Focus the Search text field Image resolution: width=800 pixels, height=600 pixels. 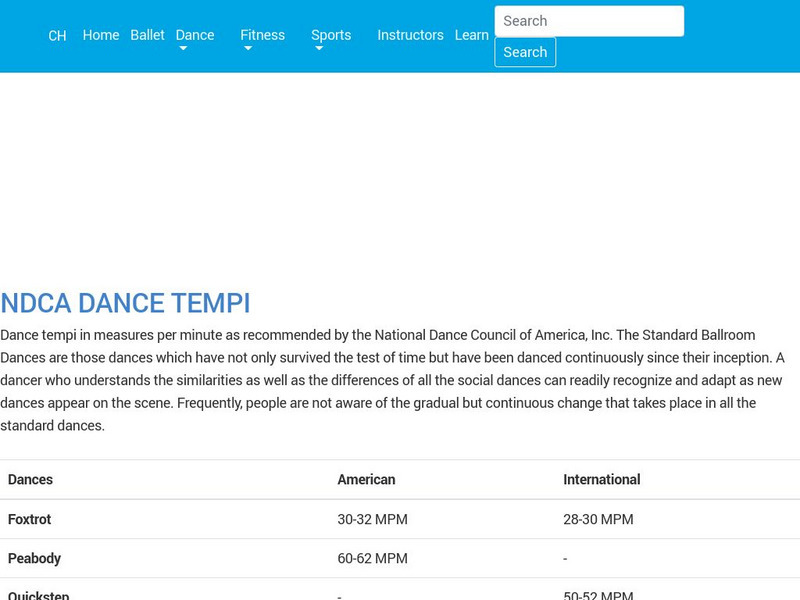tap(589, 21)
